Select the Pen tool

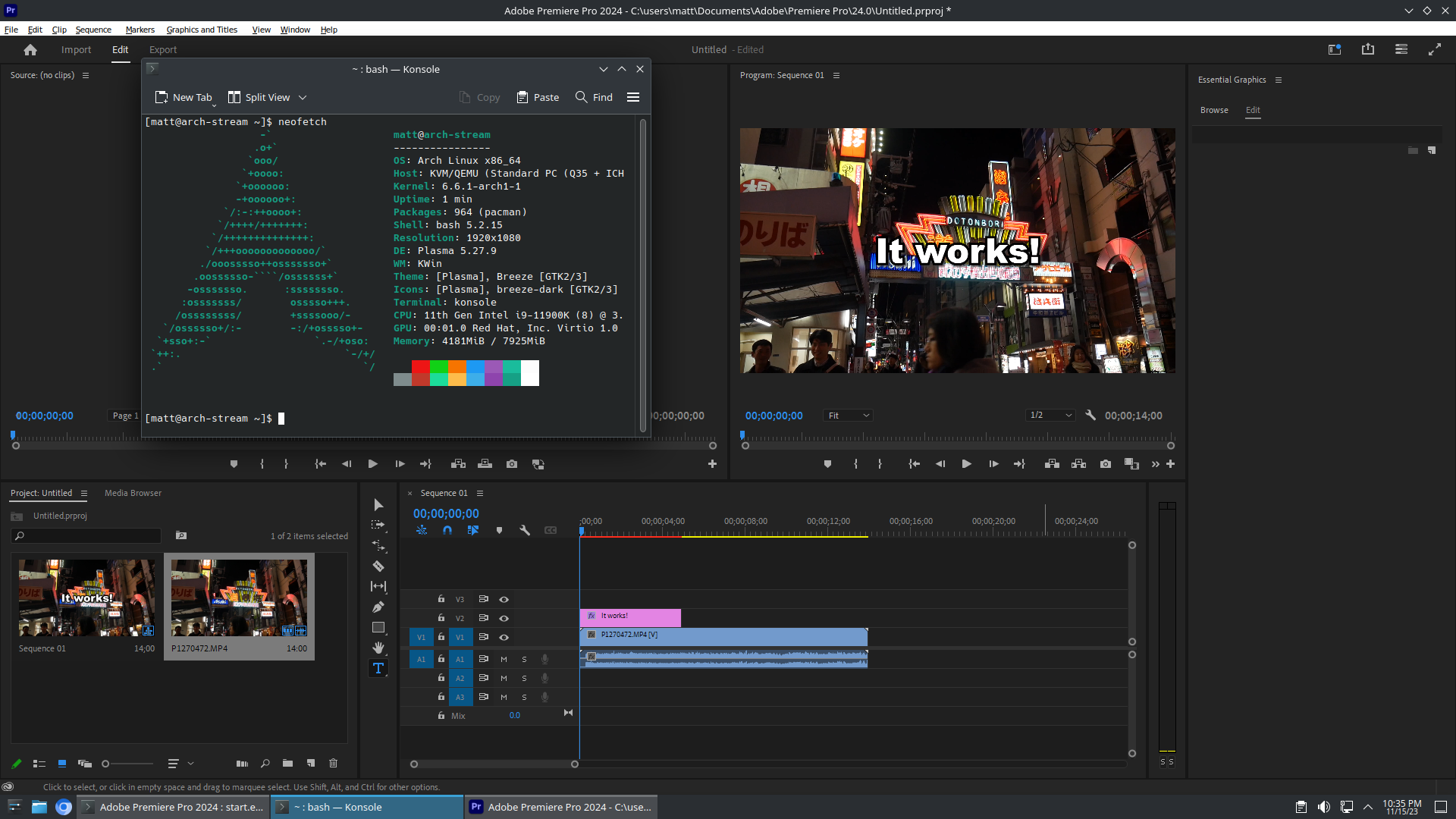point(378,607)
